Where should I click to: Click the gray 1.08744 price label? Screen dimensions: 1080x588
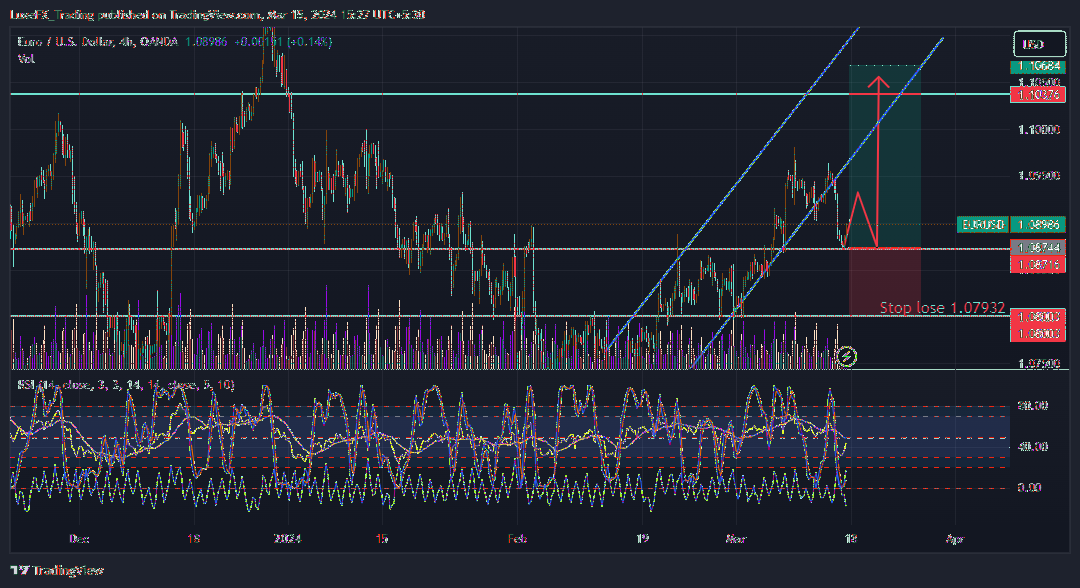(1038, 247)
